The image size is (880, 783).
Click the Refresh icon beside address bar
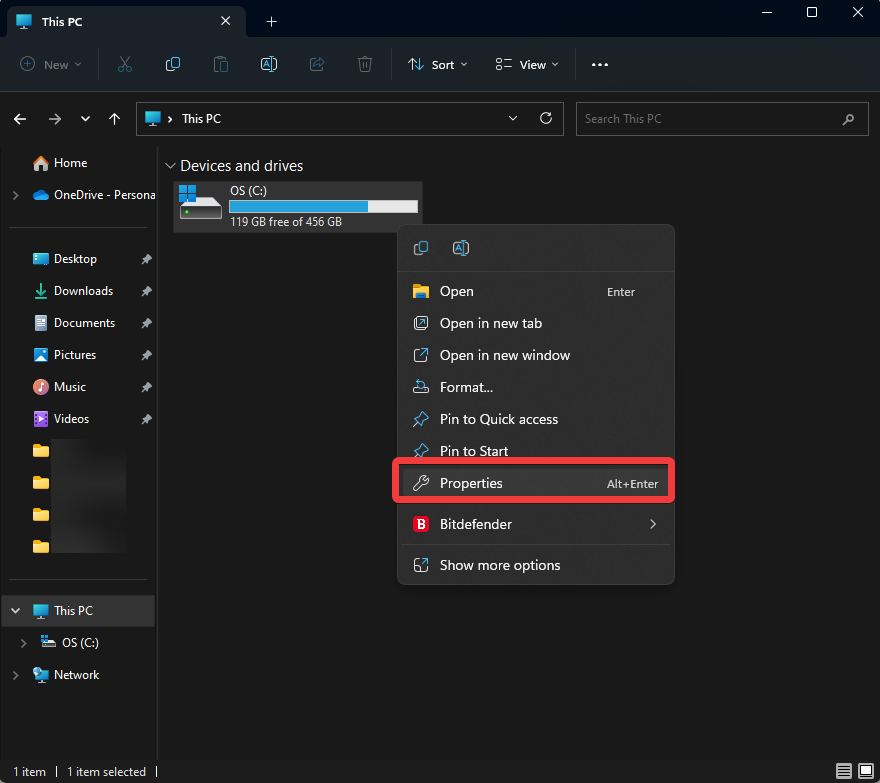545,118
